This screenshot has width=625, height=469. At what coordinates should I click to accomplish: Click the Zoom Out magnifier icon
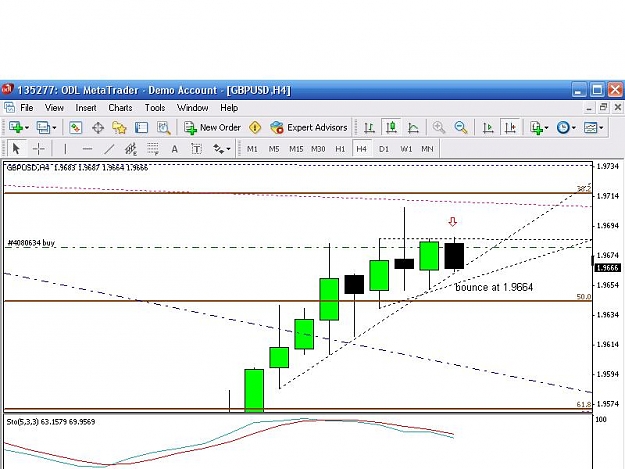(461, 128)
